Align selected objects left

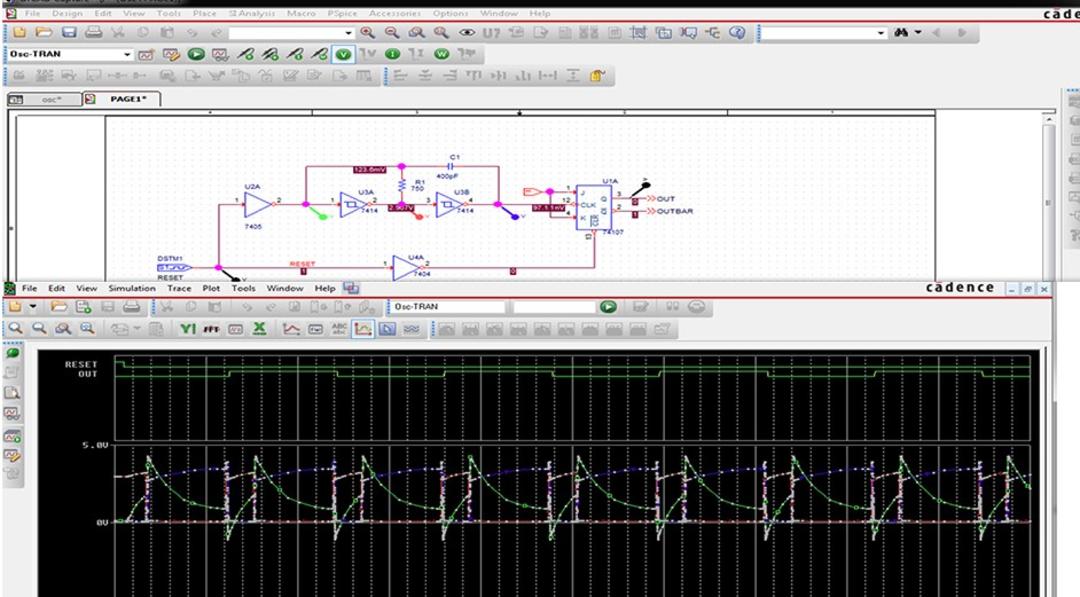pyautogui.click(x=400, y=76)
